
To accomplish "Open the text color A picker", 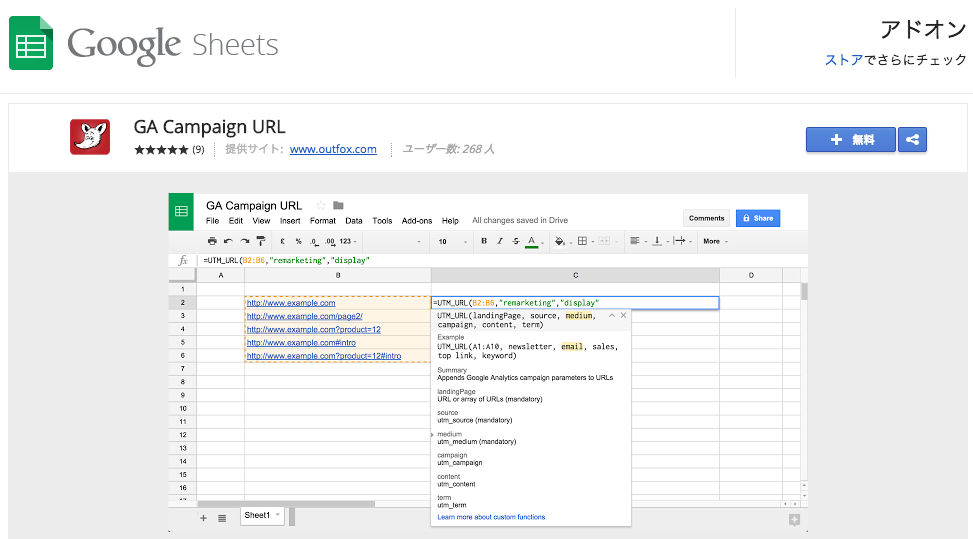I will click(532, 242).
